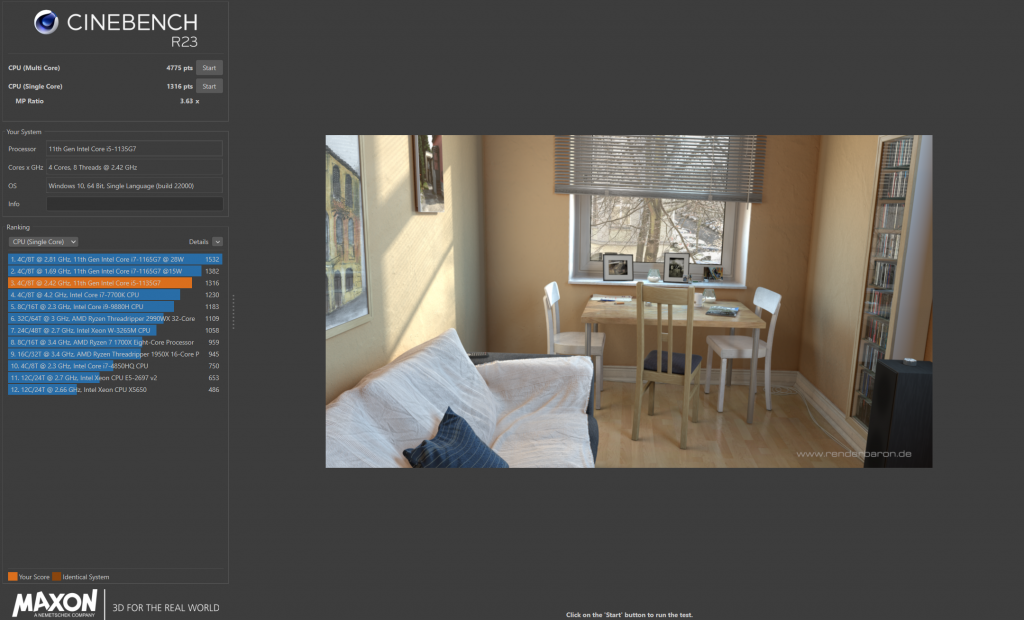1024x620 pixels.
Task: Click the Processor name field
Action: point(134,148)
